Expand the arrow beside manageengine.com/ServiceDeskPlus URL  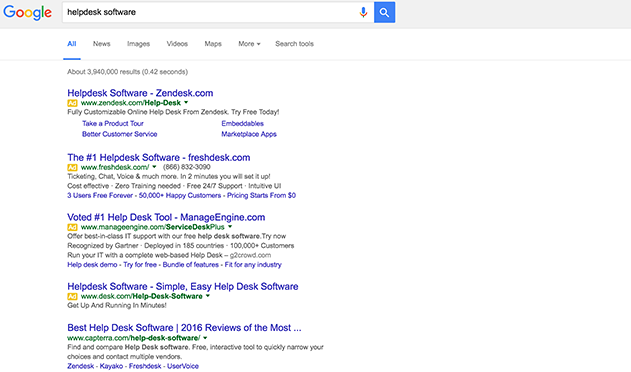[x=230, y=227]
